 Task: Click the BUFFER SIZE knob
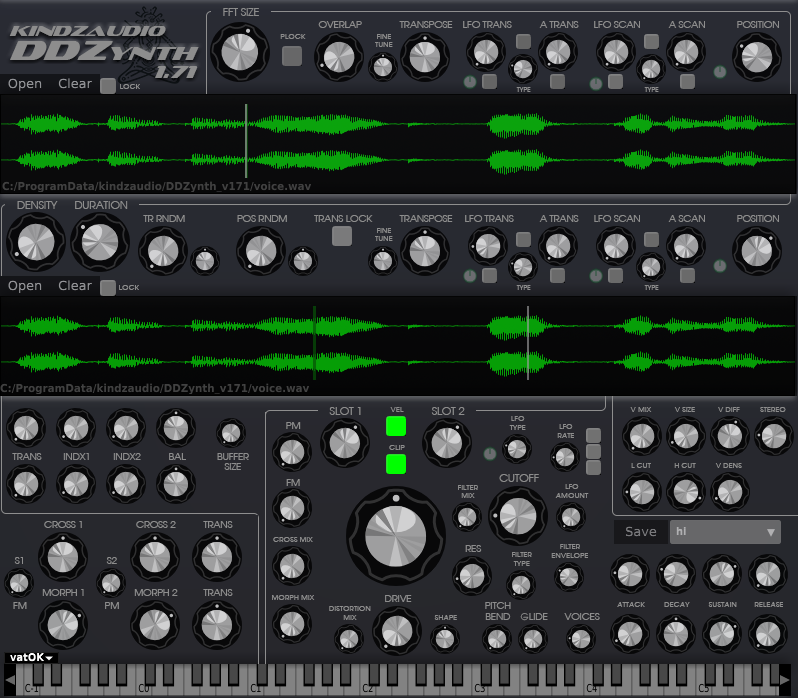[x=231, y=433]
